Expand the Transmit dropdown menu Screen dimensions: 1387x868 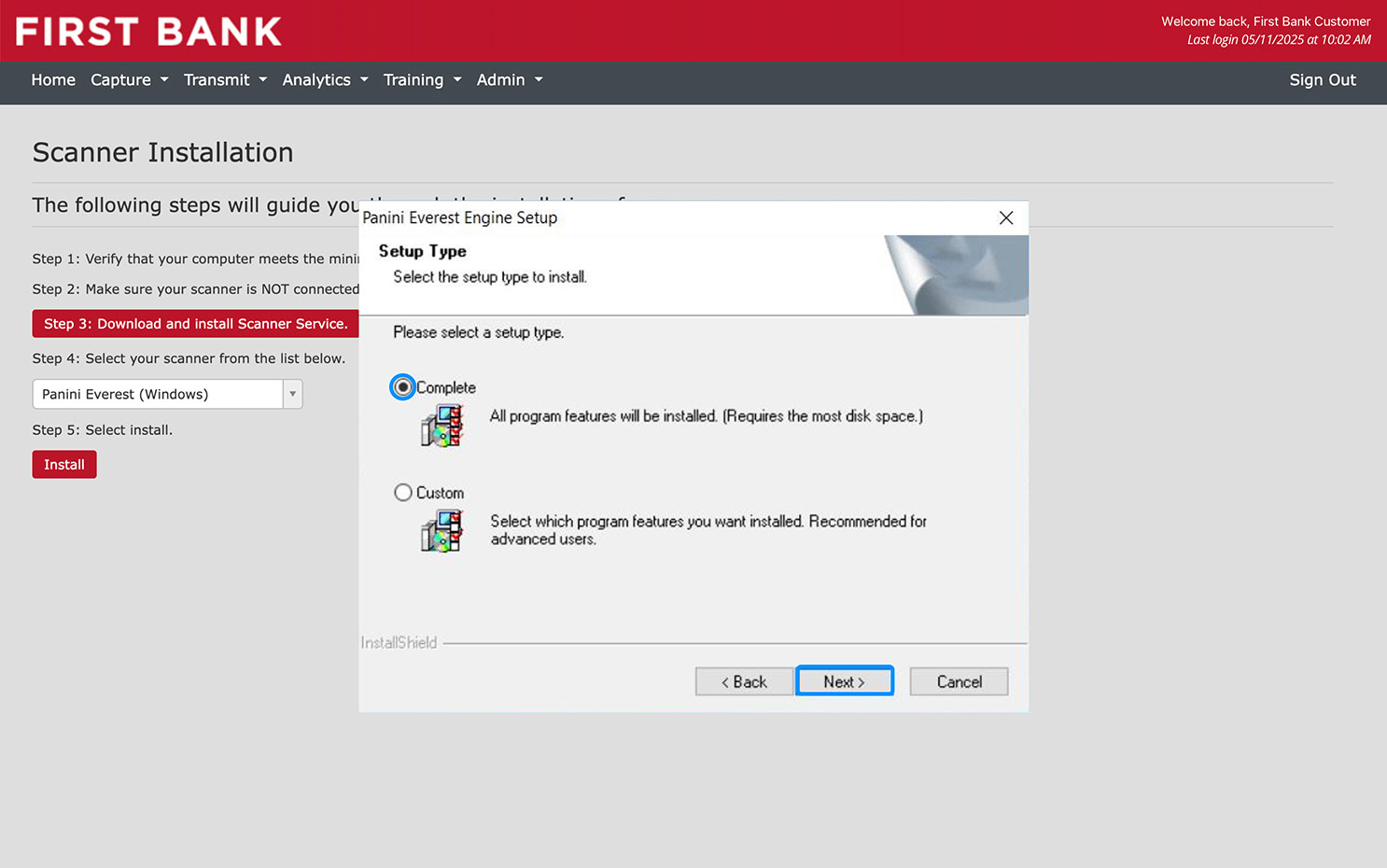[225, 80]
